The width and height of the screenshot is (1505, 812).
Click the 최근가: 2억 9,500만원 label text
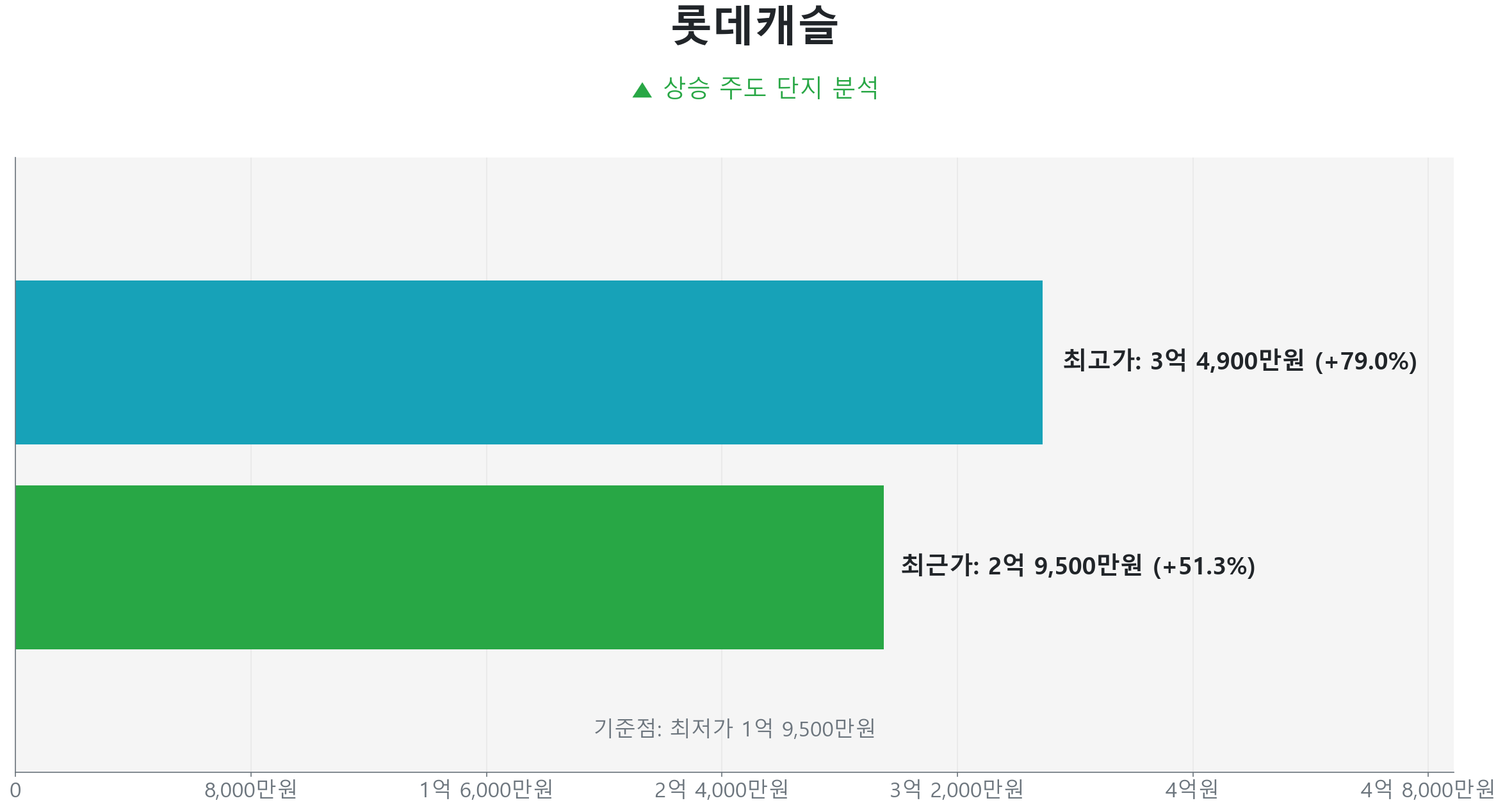tap(1021, 566)
